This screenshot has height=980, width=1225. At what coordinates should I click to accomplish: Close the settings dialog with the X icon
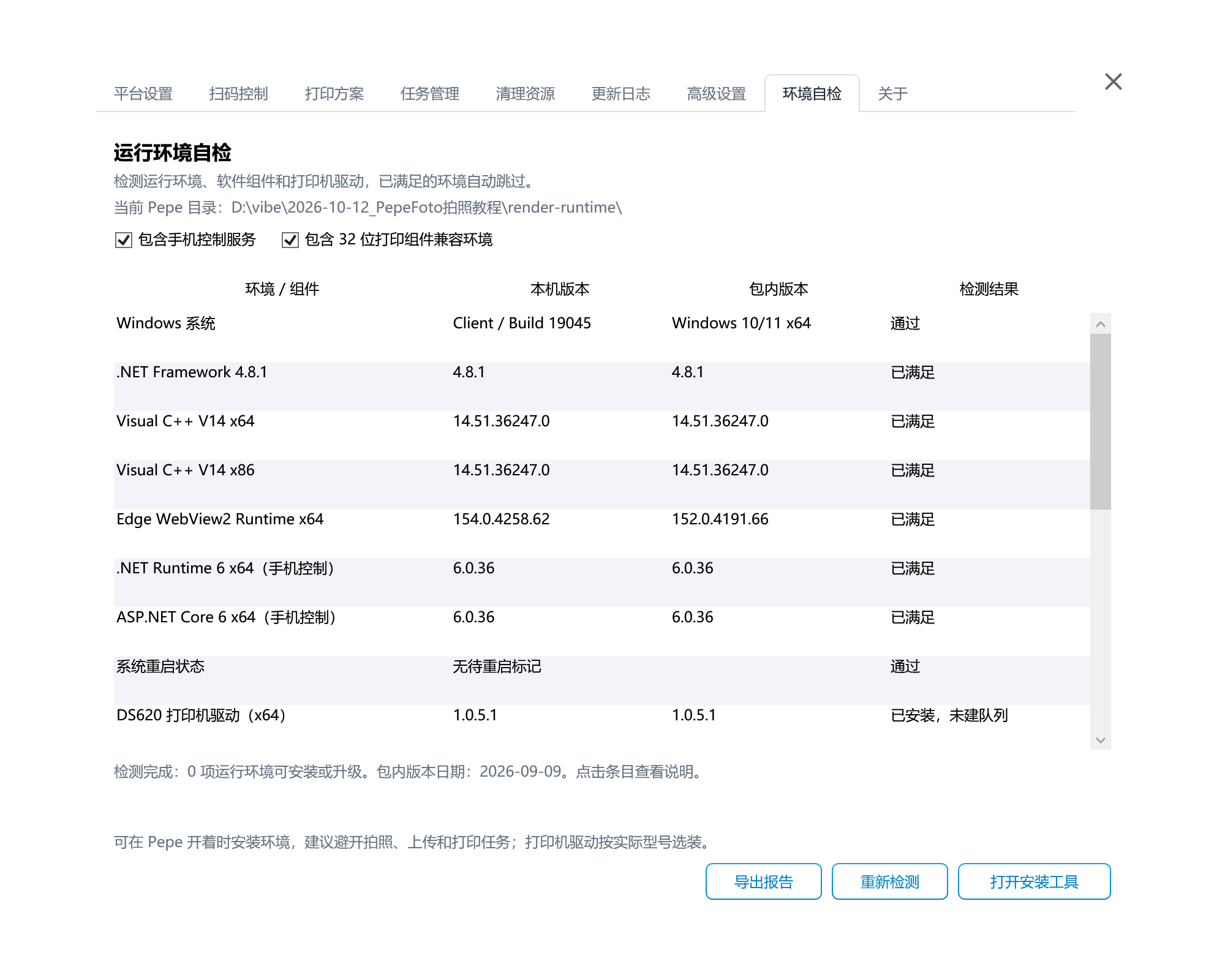(x=1113, y=81)
